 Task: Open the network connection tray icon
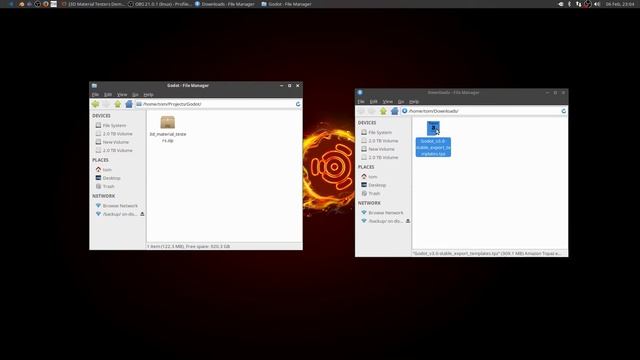click(x=578, y=4)
